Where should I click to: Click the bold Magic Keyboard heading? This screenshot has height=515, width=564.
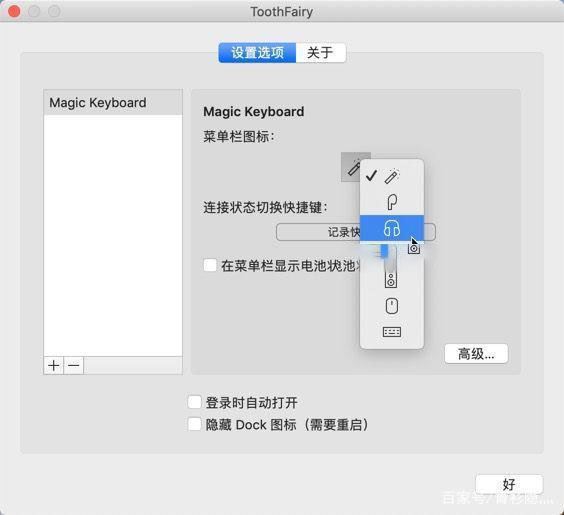(x=254, y=111)
